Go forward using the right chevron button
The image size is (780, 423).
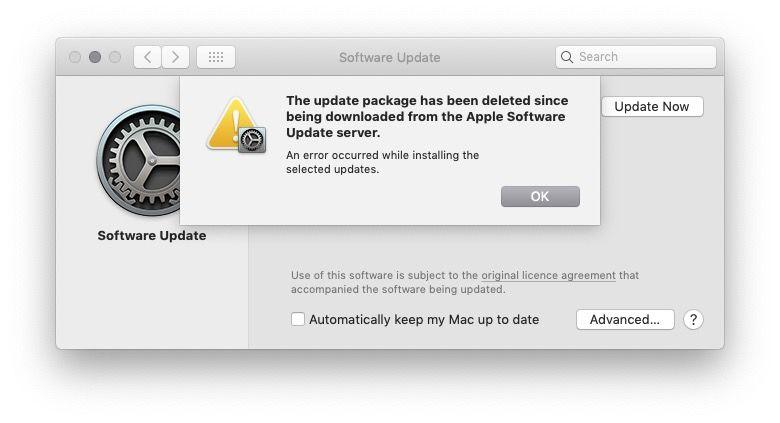point(175,57)
